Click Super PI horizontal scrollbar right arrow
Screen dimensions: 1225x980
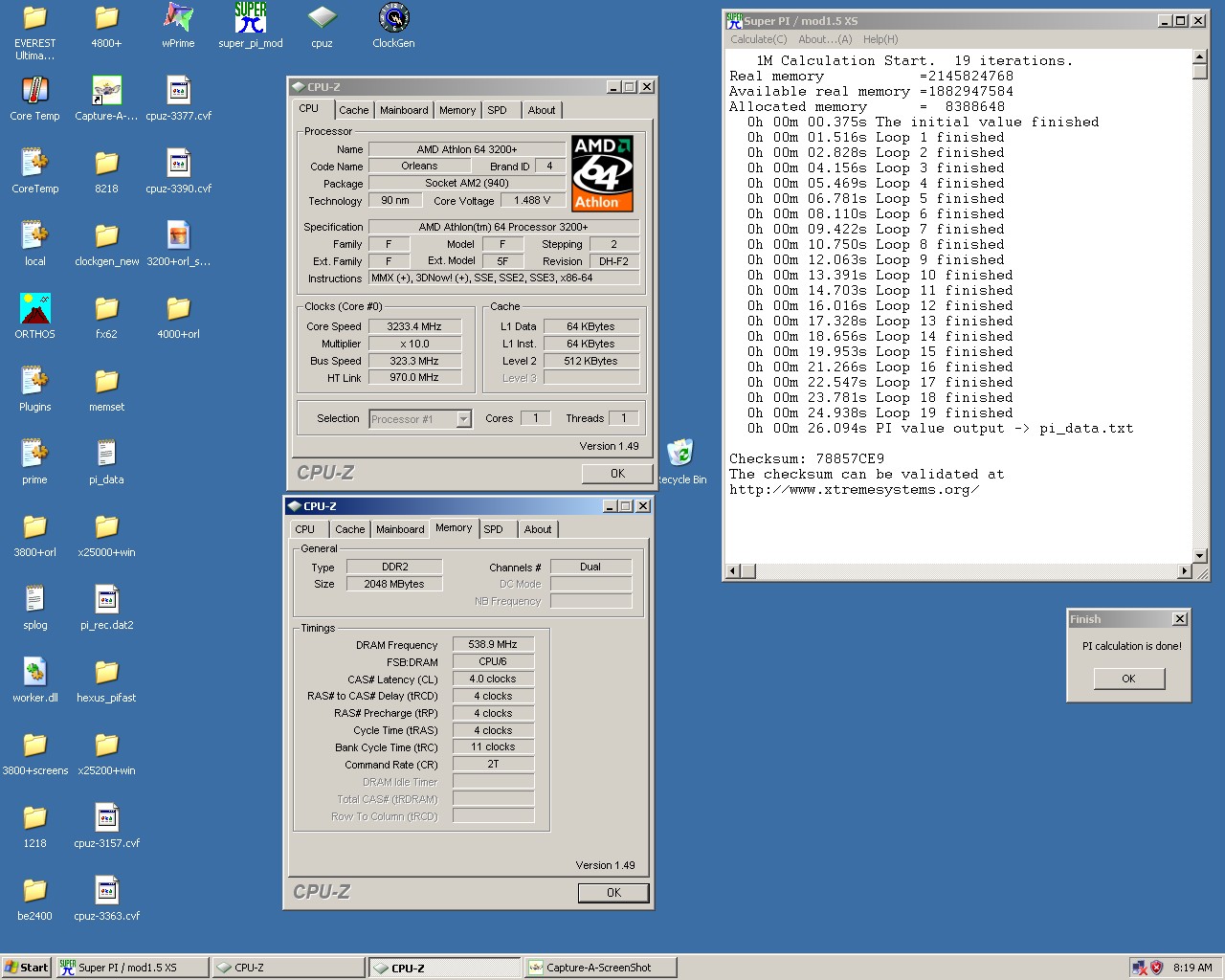[x=1185, y=571]
